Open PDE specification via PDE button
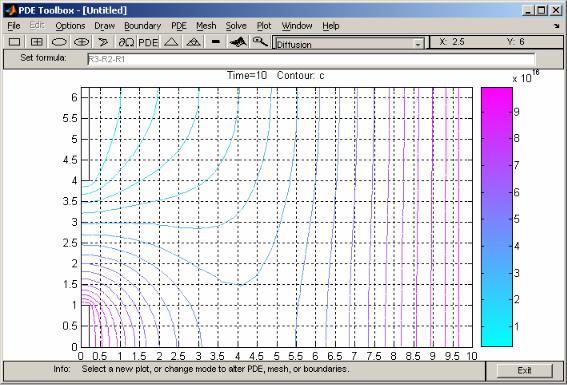Viewport: 567px width, 385px height. coord(148,42)
